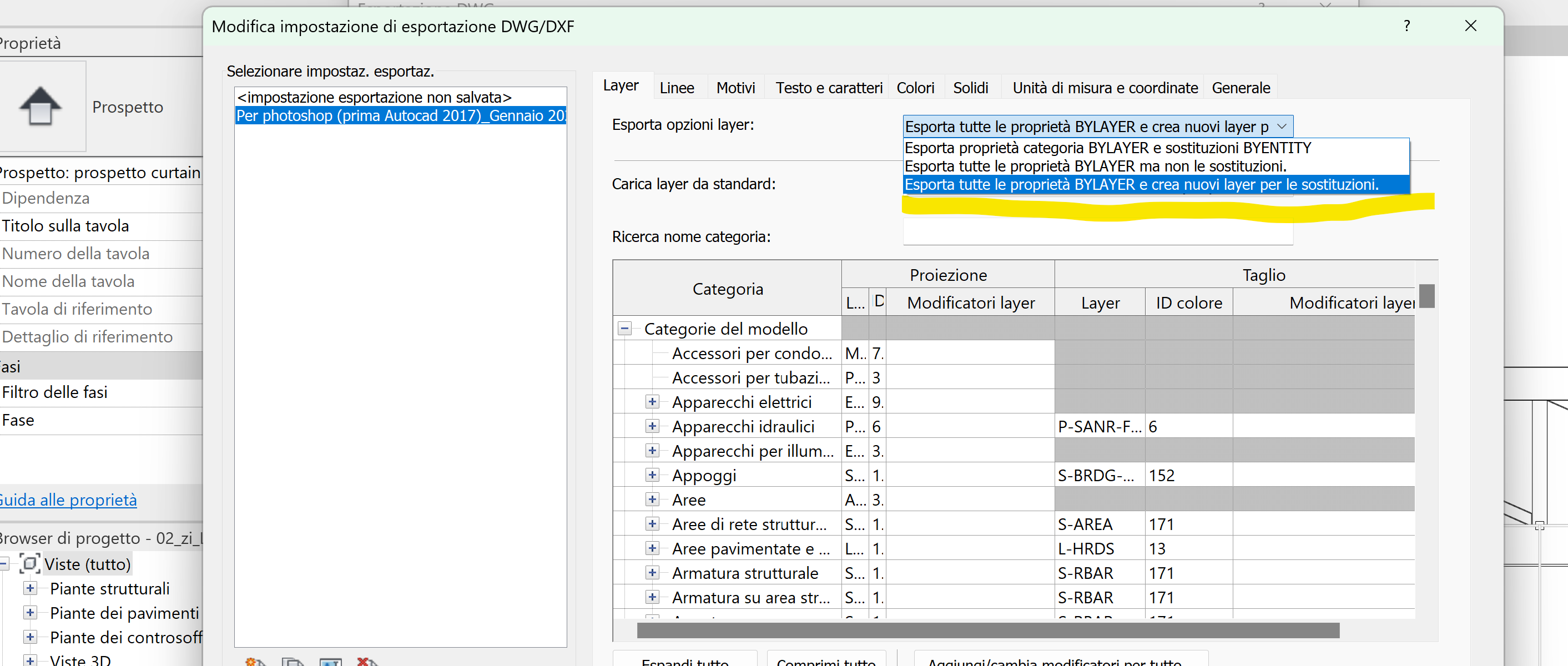Screen dimensions: 1568x666
Task: Click the Viste (tutto) icon in the project browser
Action: point(30,564)
